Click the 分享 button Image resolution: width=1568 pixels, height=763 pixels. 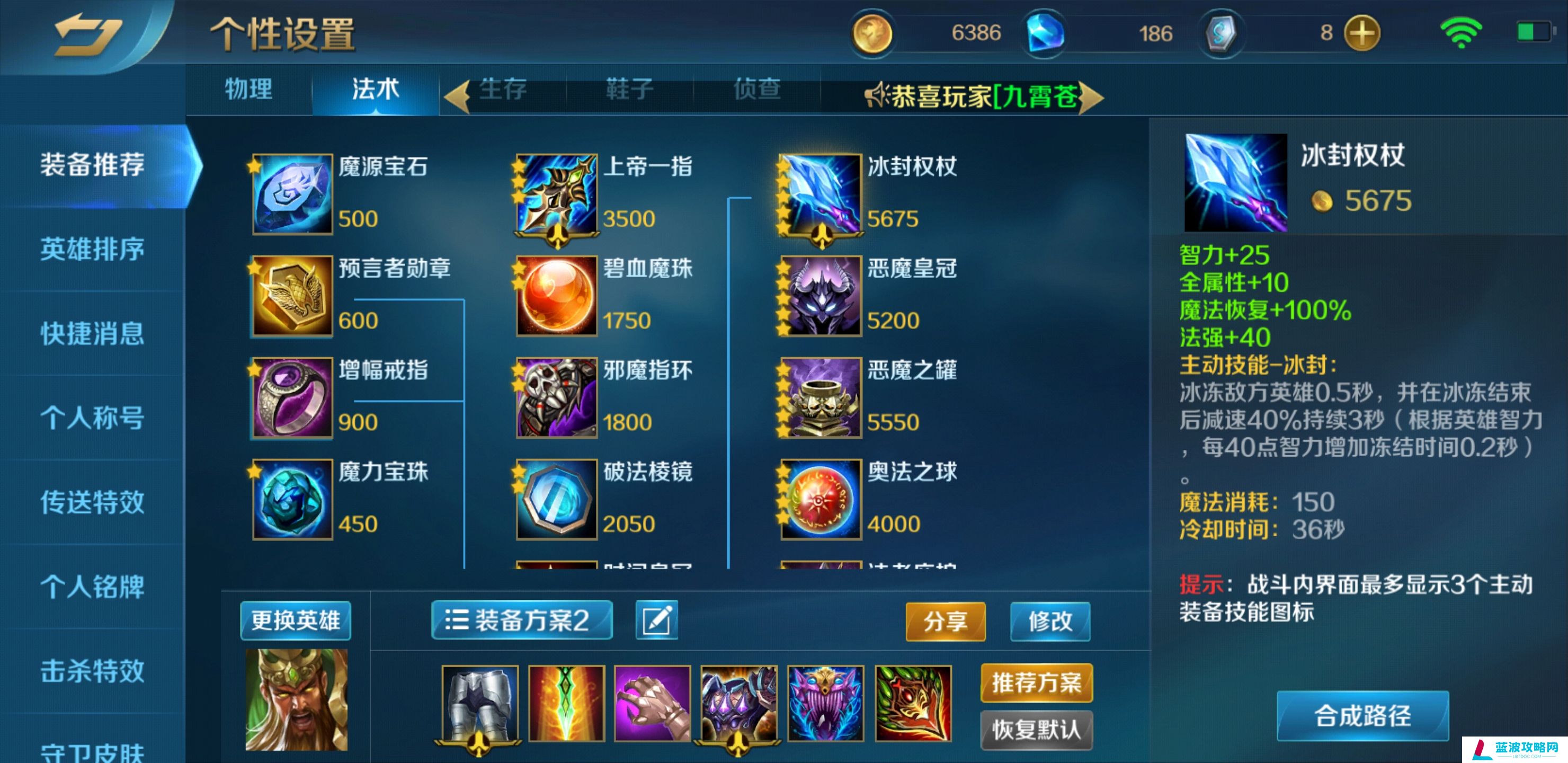pos(946,621)
